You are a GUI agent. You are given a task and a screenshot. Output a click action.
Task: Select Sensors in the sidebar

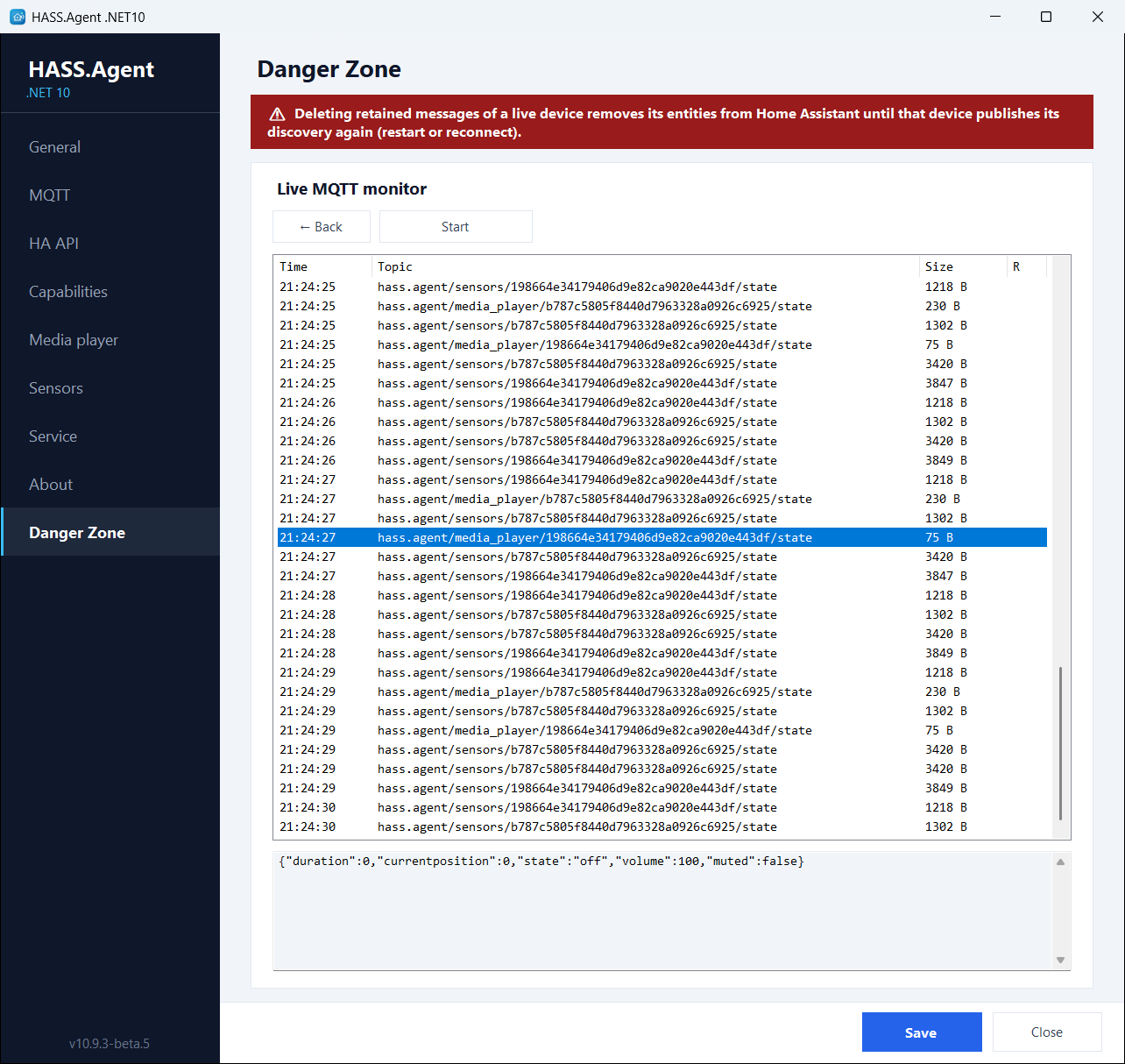pos(110,388)
